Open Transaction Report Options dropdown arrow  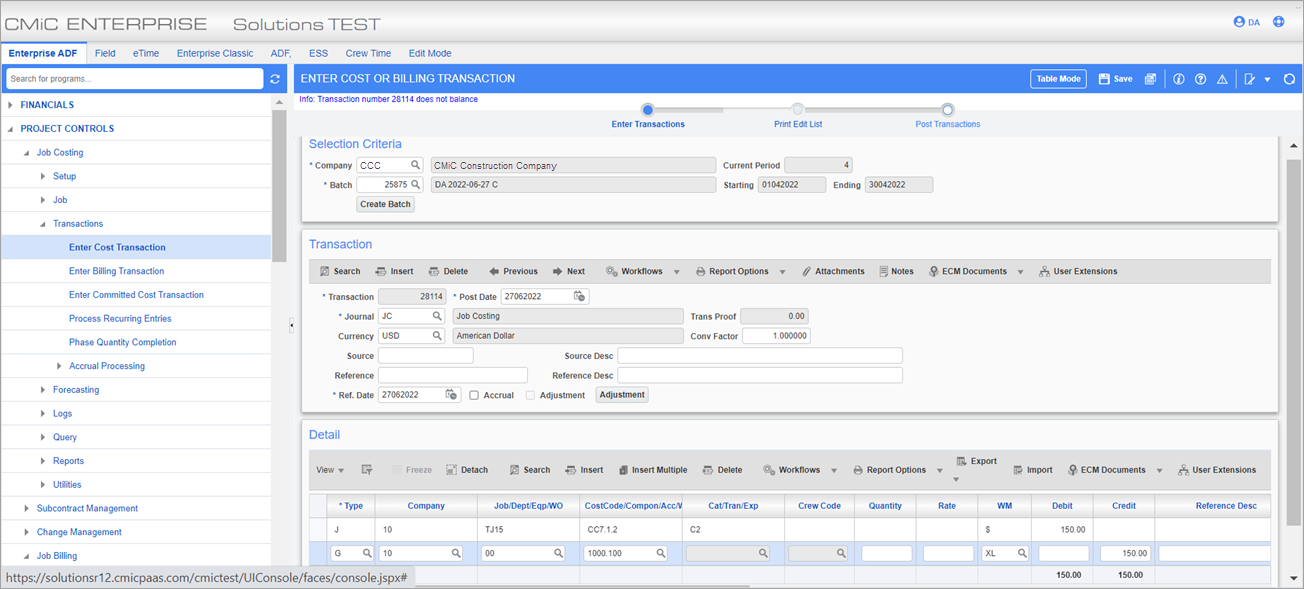pos(782,272)
